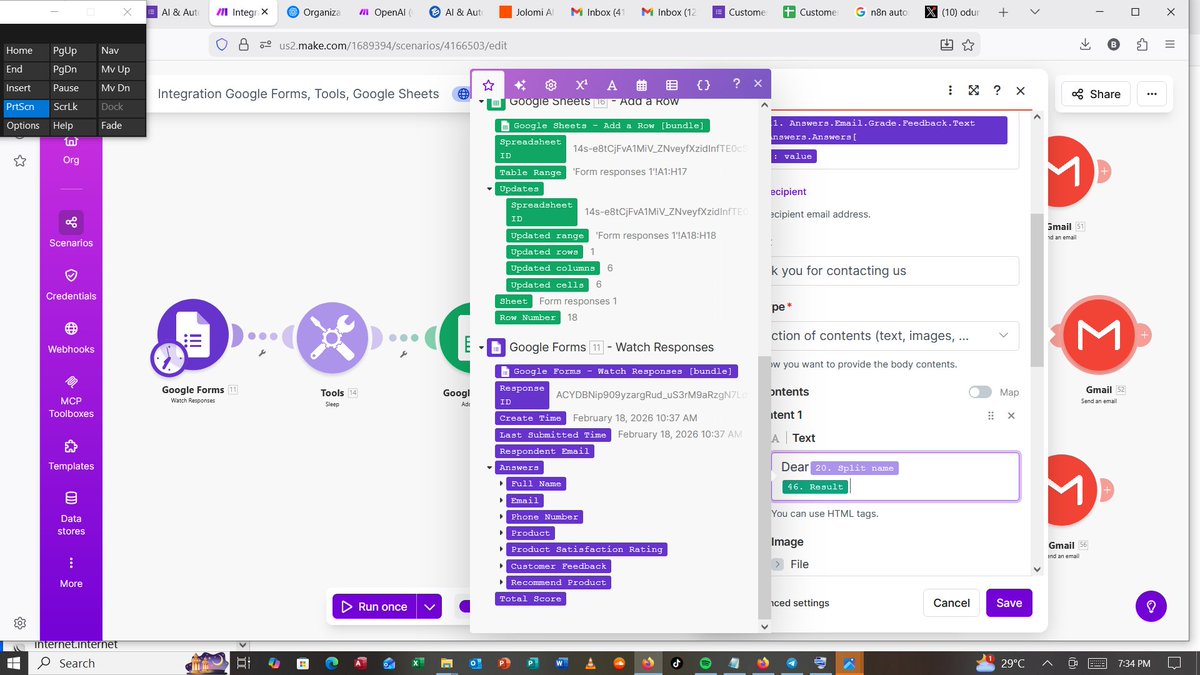Open Data stores in the sidebar
Screen dimensions: 1200x675
(71, 513)
